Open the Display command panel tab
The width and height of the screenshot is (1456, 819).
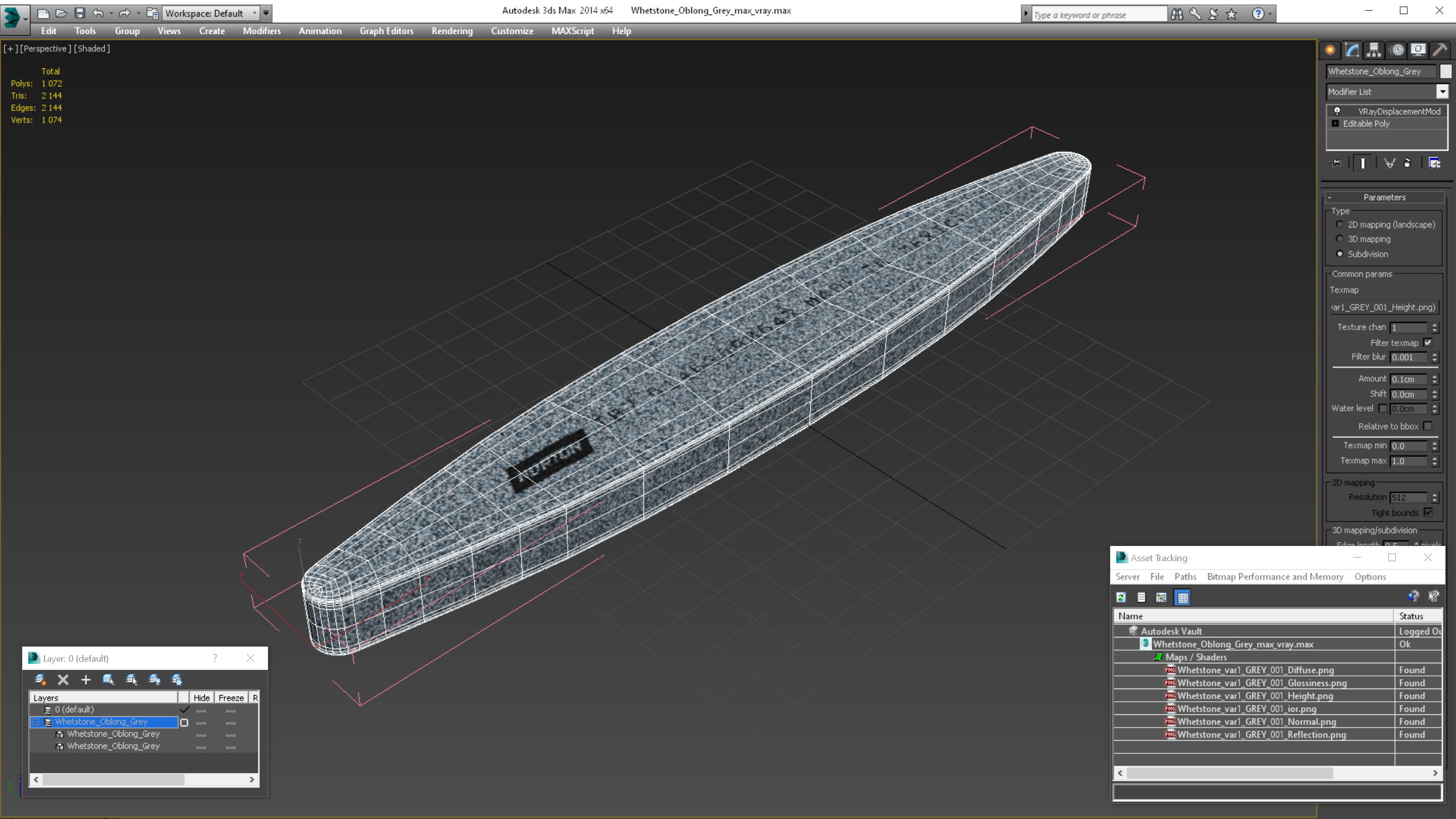pos(1418,51)
